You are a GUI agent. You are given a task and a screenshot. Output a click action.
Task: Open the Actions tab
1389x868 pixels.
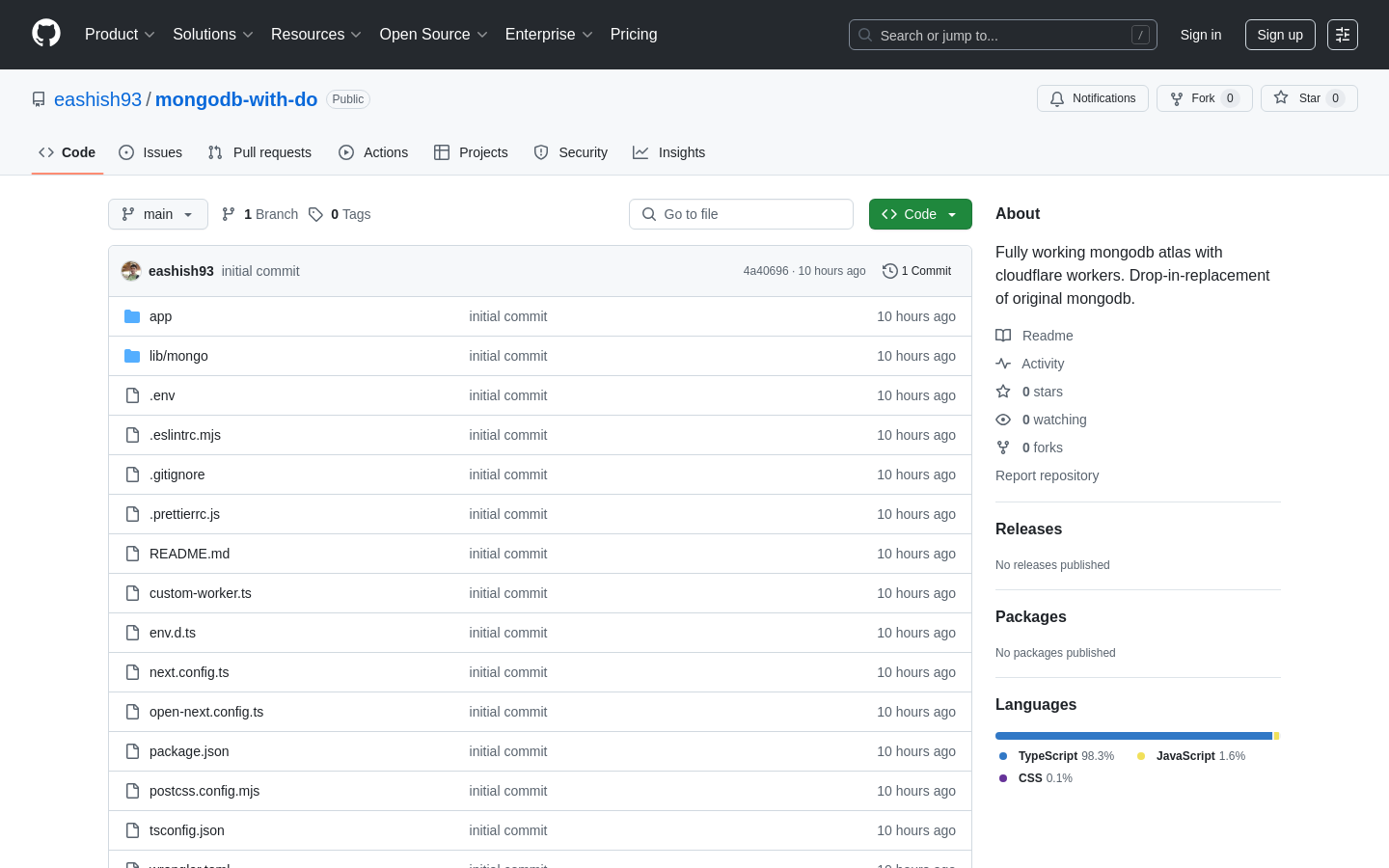pos(373,152)
